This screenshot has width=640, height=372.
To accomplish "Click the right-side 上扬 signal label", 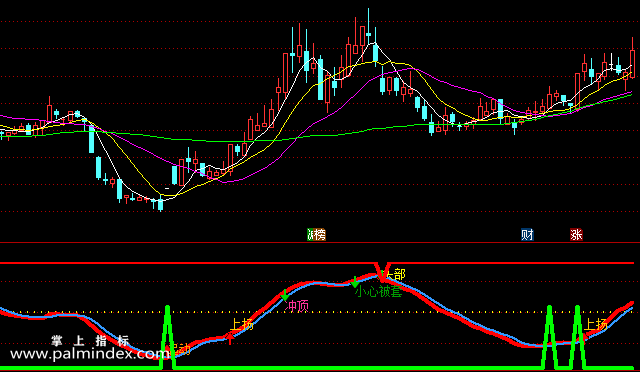I will (x=596, y=325).
